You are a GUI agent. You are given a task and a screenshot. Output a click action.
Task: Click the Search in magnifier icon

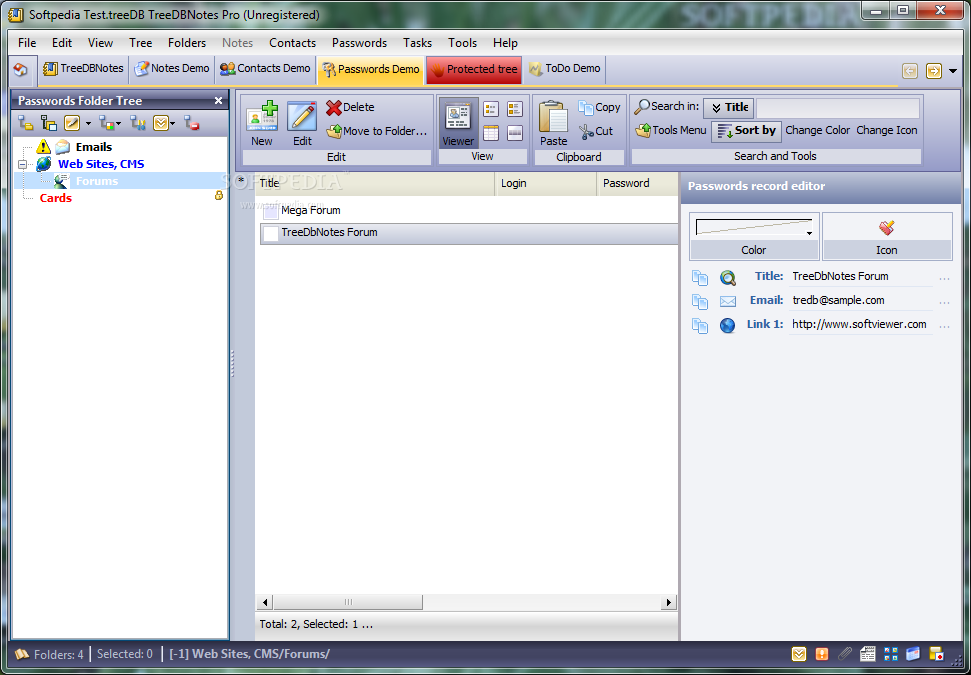tap(642, 107)
